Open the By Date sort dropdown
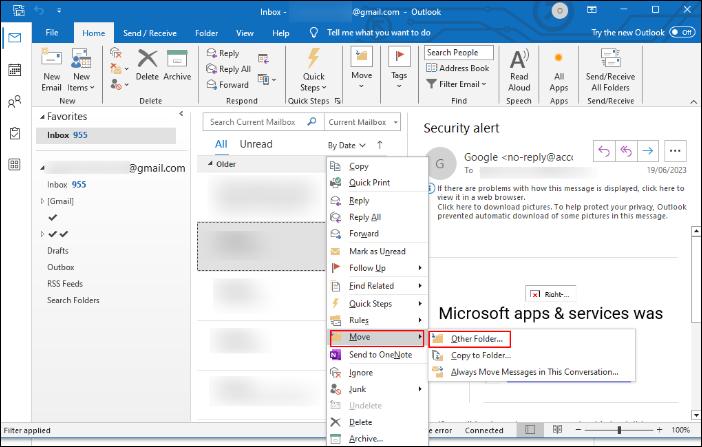702x447 pixels. pyautogui.click(x=347, y=145)
